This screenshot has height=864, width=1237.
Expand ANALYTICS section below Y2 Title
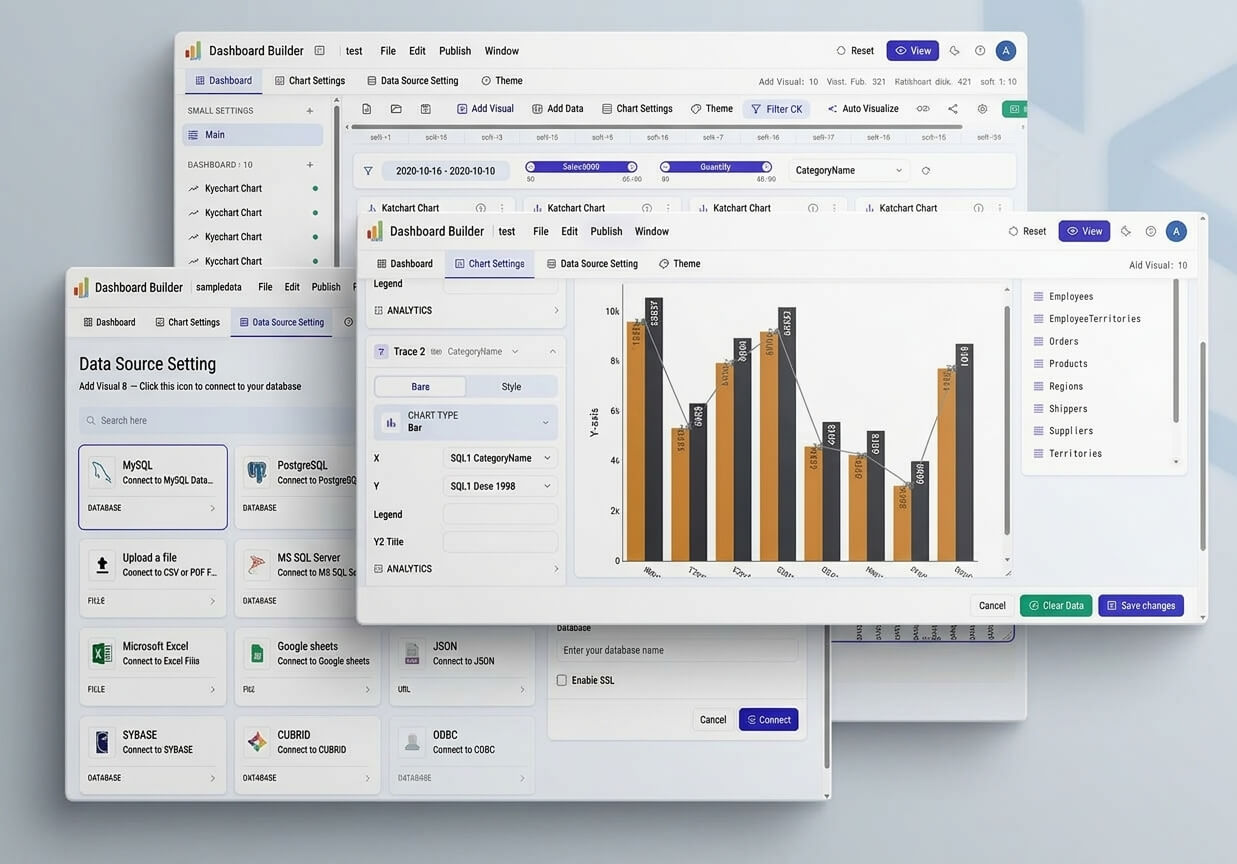(468, 569)
